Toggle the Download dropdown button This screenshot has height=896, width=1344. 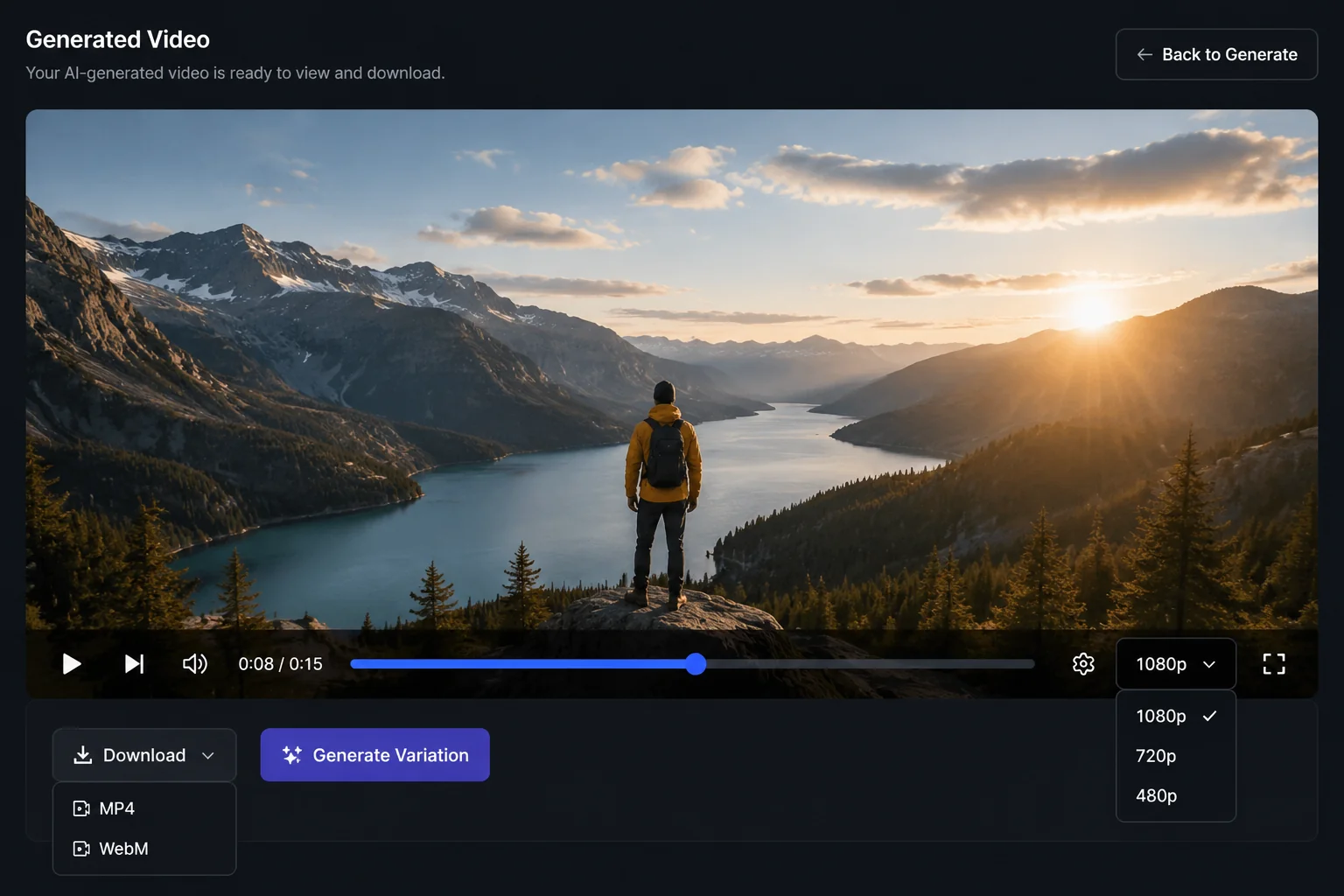pos(144,755)
